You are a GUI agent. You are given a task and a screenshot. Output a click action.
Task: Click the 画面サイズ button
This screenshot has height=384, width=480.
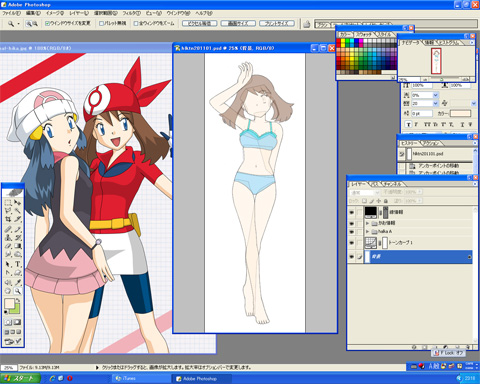pyautogui.click(x=238, y=23)
